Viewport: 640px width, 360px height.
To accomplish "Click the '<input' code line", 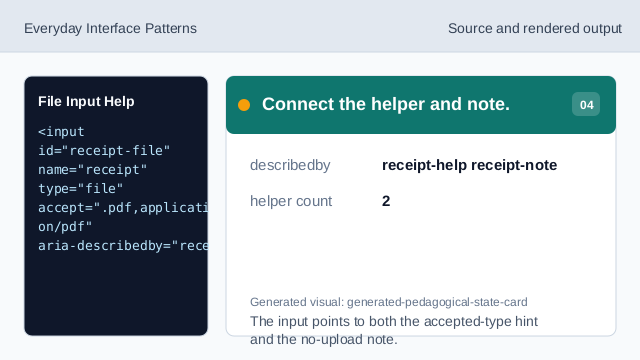I will [61, 132].
